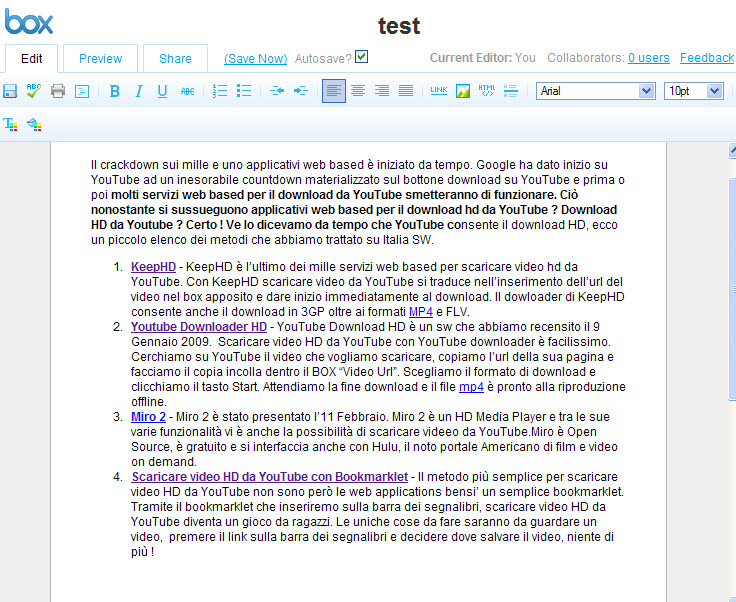Open the Feedback link

click(707, 58)
